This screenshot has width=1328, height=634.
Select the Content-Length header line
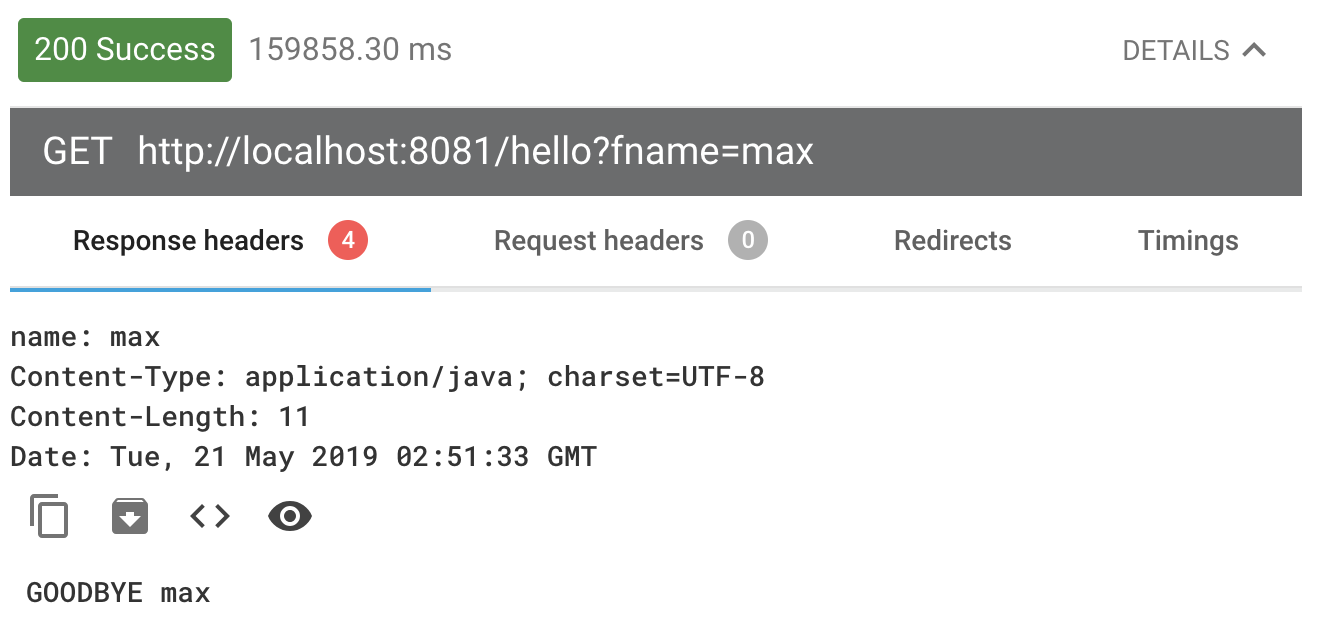click(x=160, y=417)
